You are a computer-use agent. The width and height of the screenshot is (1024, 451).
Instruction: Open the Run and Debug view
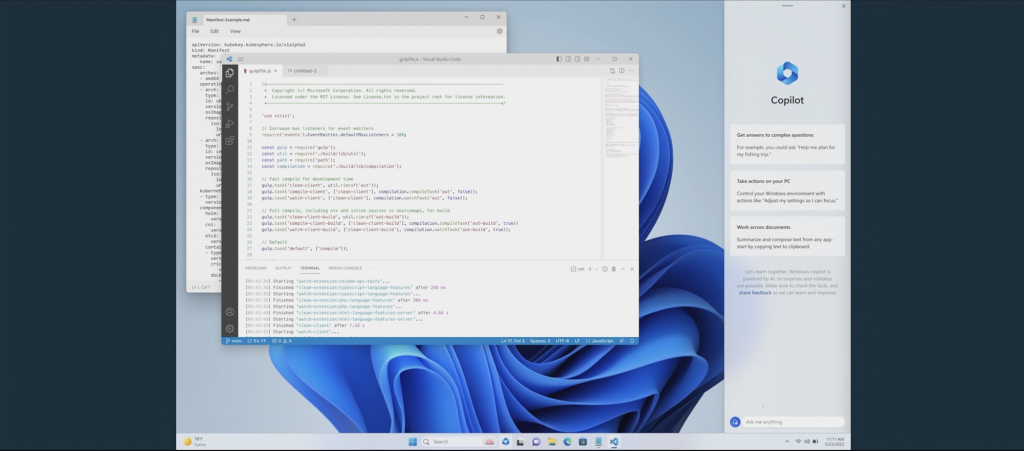tap(229, 123)
